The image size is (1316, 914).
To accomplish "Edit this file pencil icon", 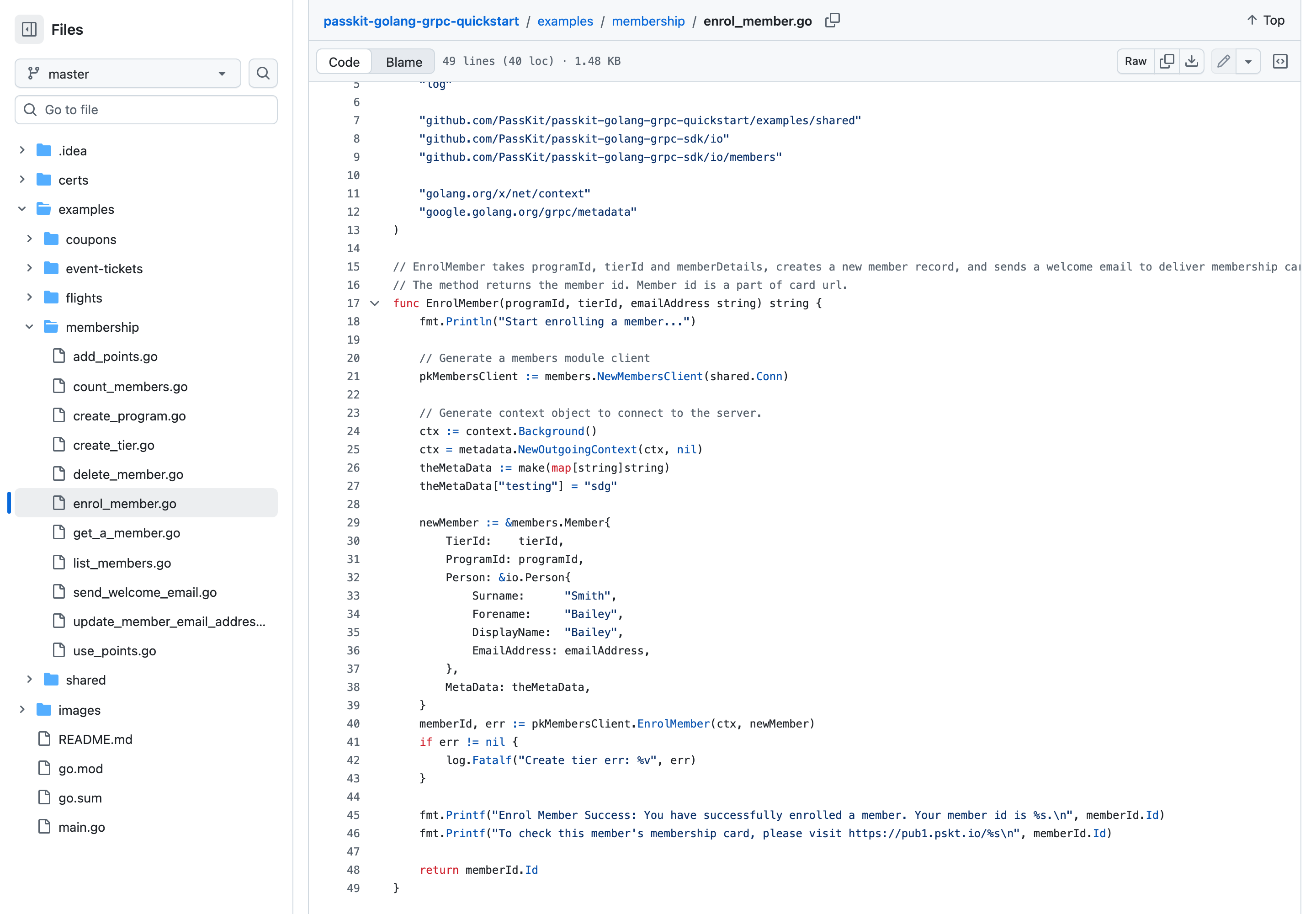I will tap(1224, 61).
